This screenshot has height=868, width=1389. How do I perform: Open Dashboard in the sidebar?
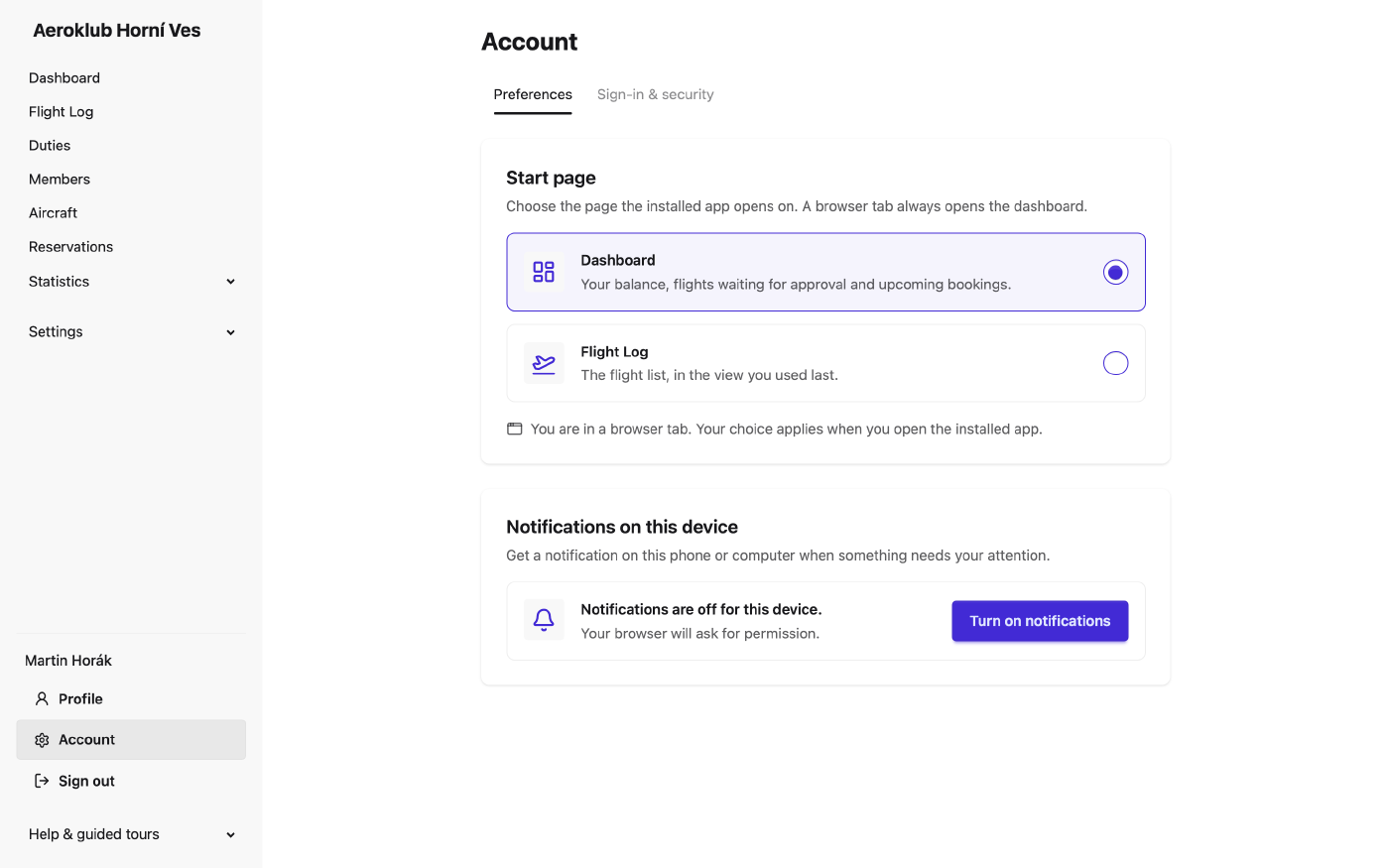click(x=64, y=78)
